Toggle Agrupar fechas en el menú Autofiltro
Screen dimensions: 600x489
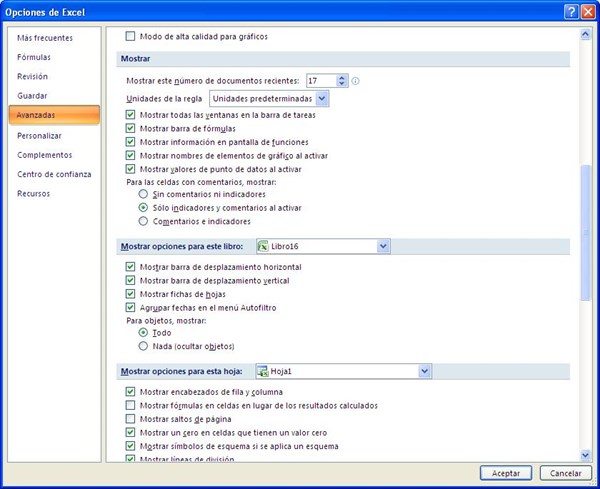pos(130,307)
